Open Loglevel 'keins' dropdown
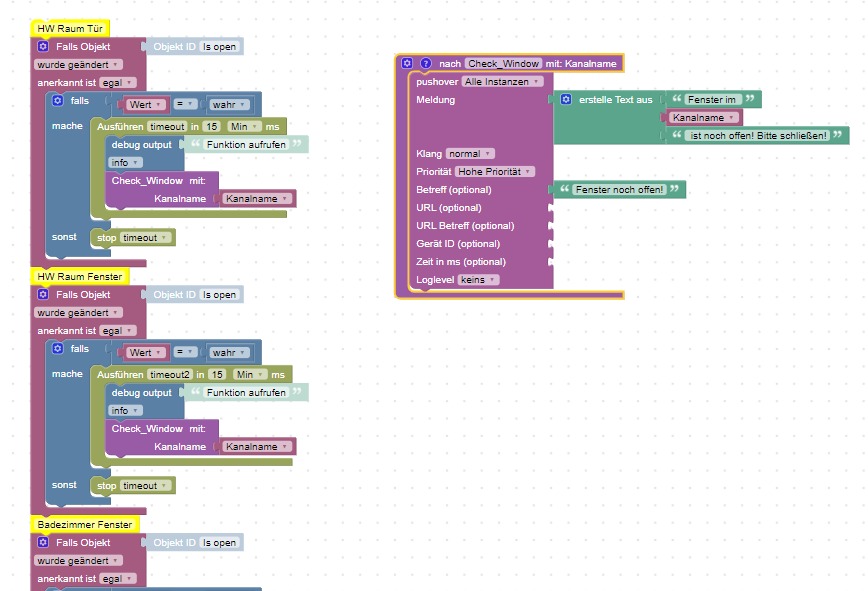The width and height of the screenshot is (868, 591). coord(478,280)
